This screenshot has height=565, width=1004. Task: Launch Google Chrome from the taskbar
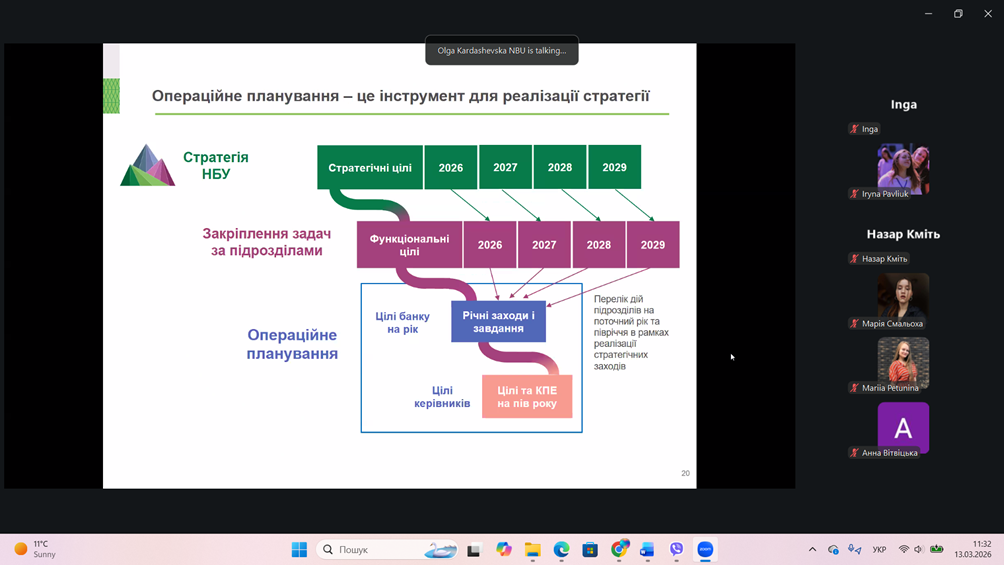coord(619,549)
